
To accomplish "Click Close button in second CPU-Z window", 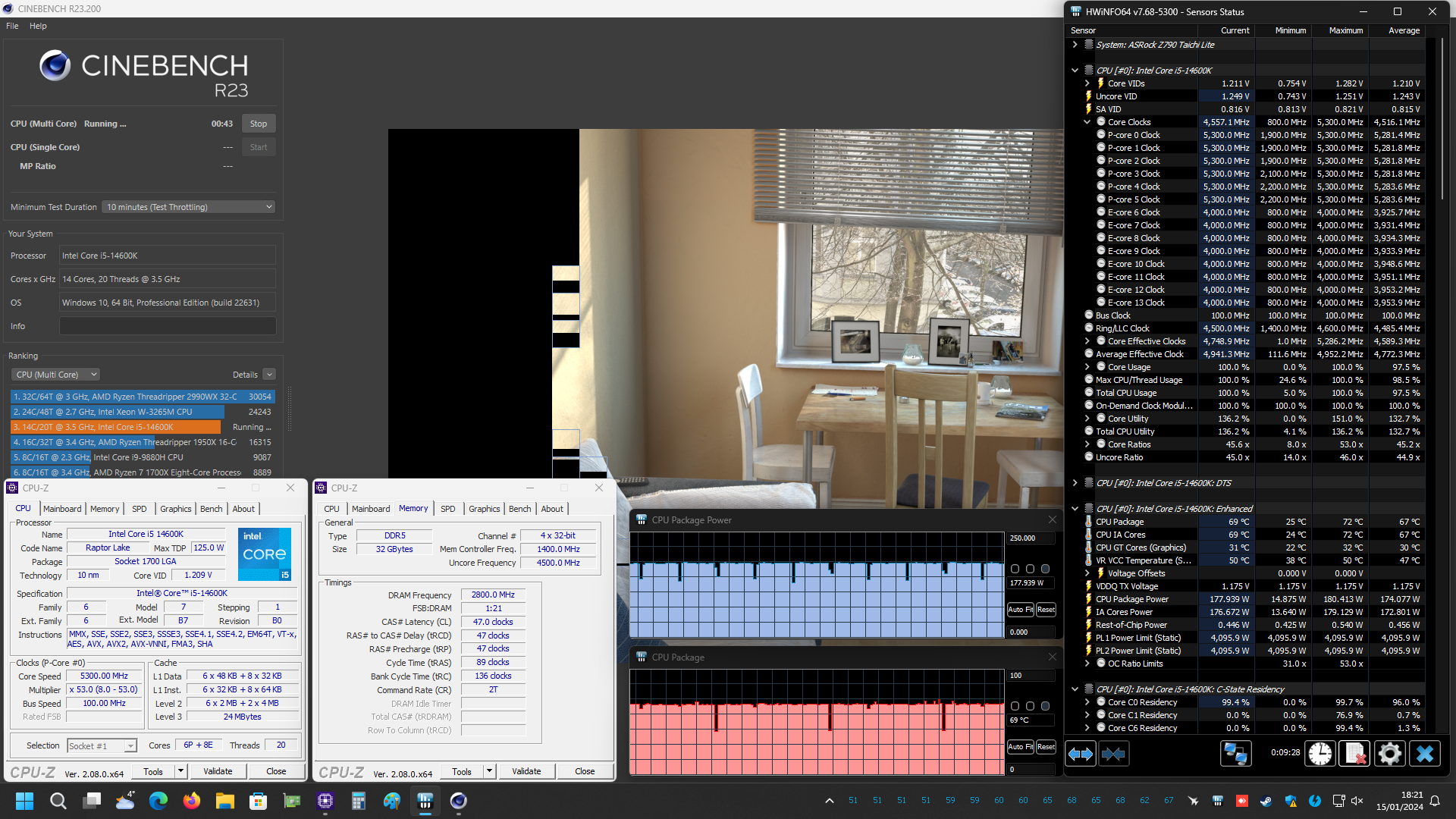I will tap(585, 771).
